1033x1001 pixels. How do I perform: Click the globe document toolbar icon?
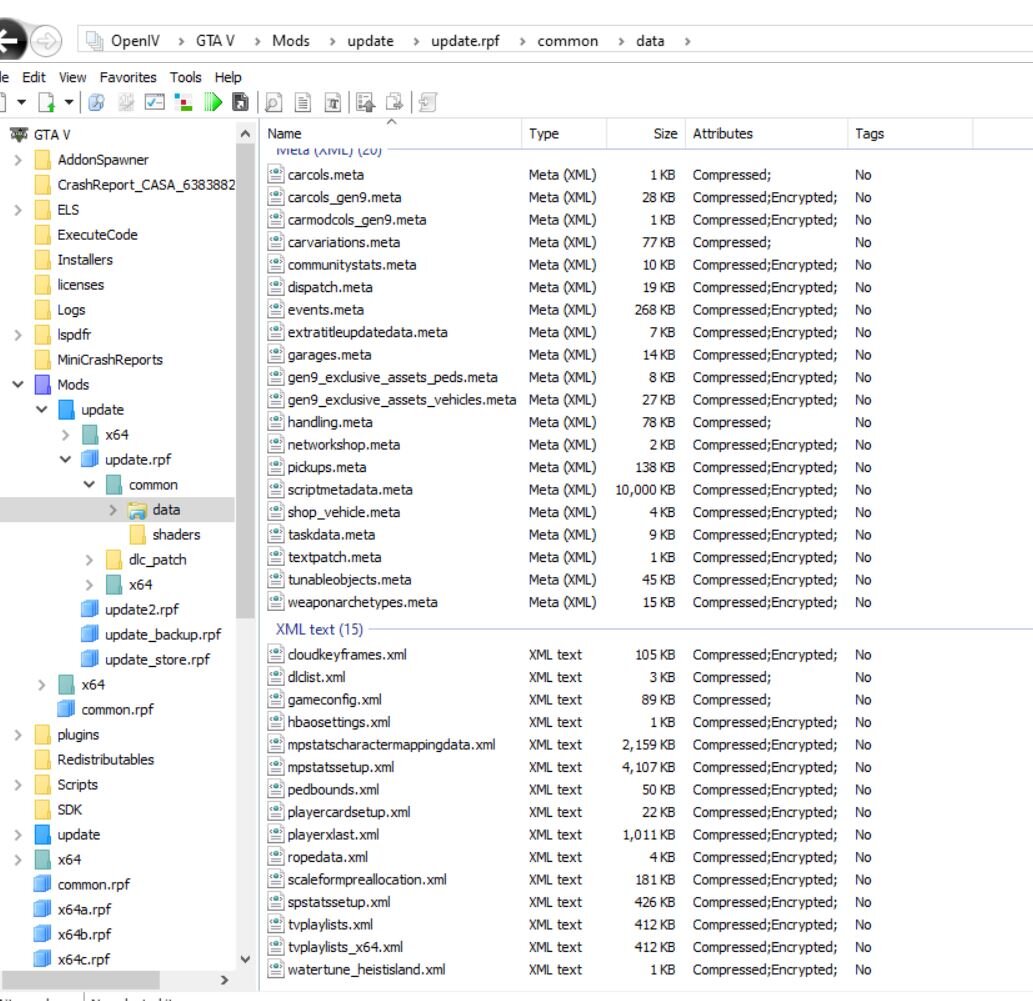[97, 102]
